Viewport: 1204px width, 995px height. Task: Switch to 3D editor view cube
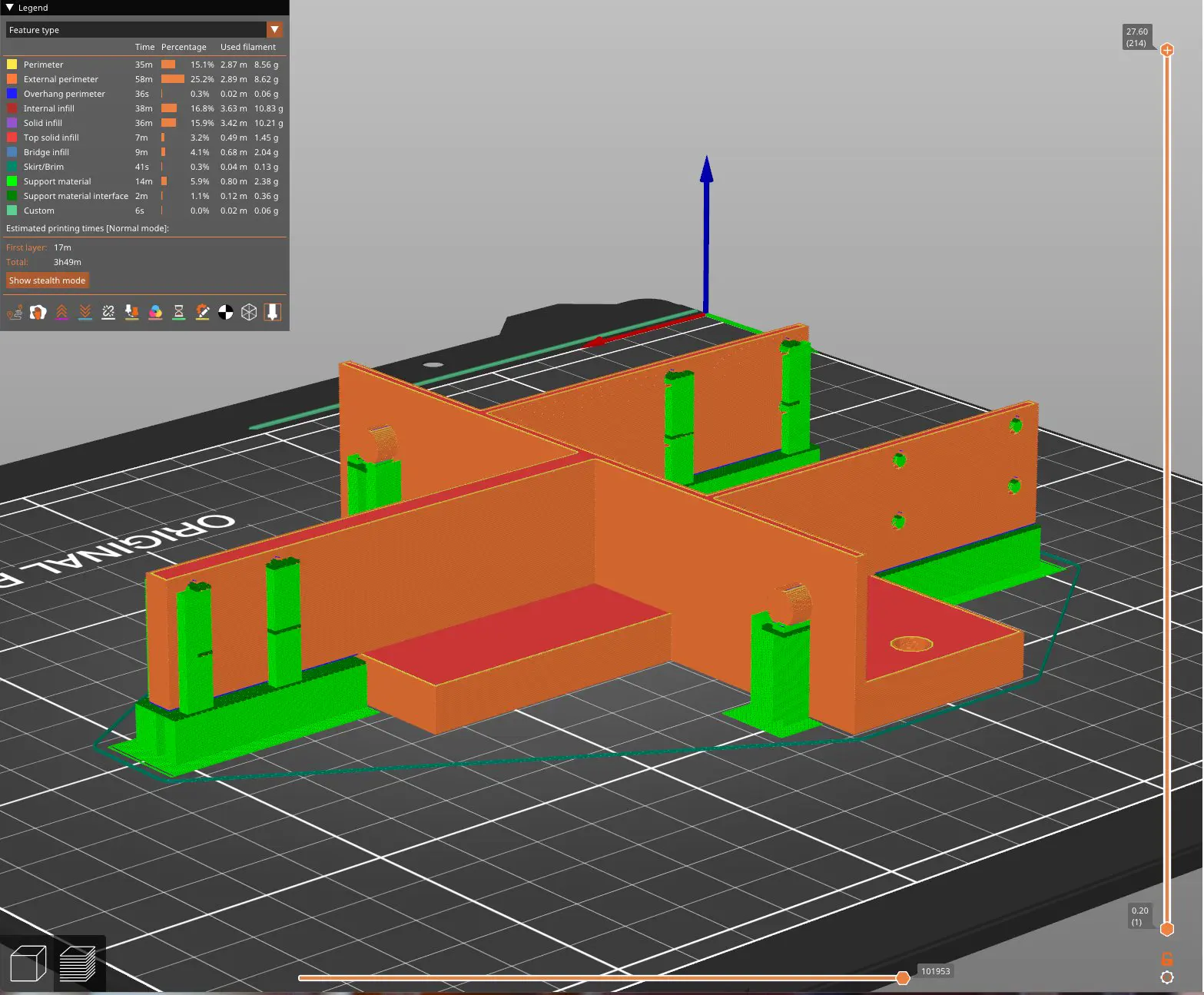(28, 963)
